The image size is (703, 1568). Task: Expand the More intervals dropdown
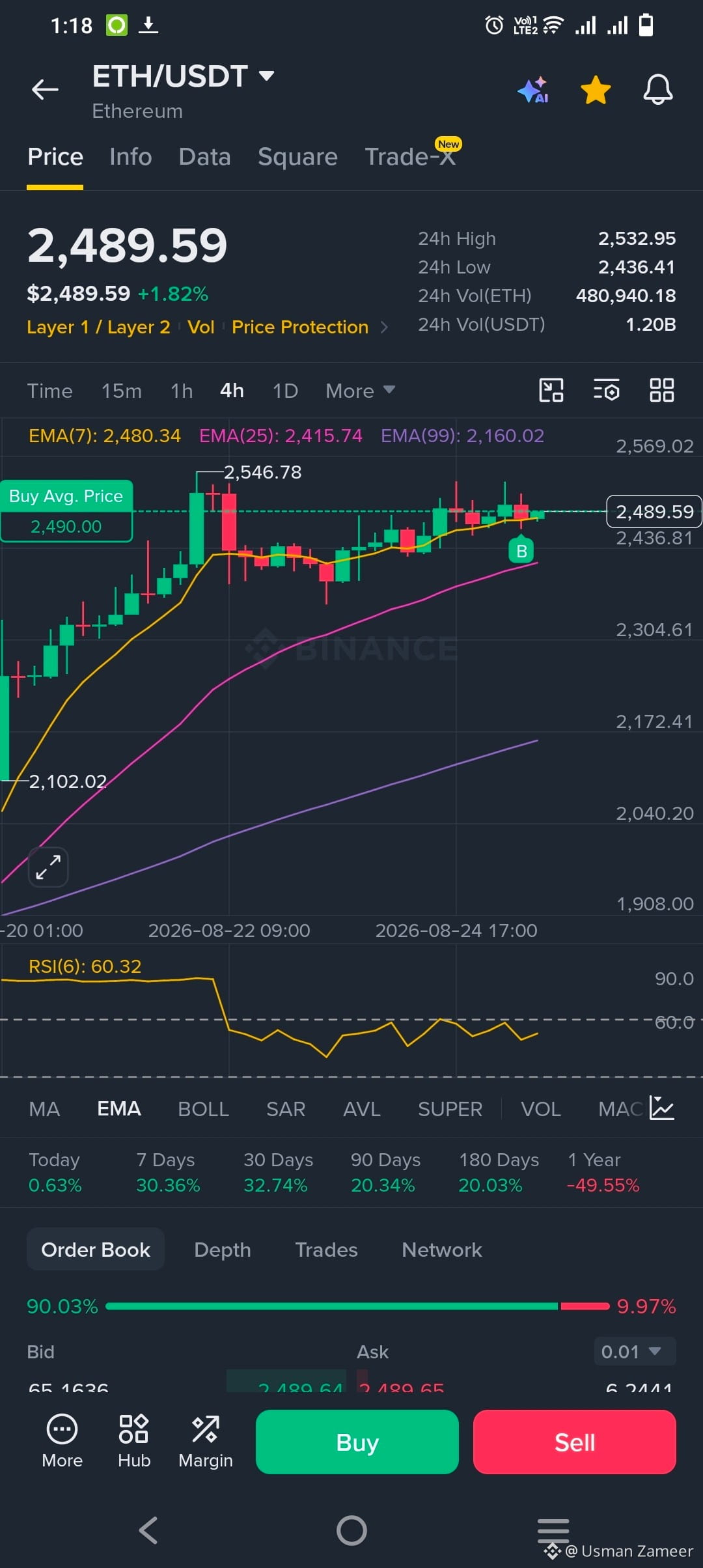360,391
